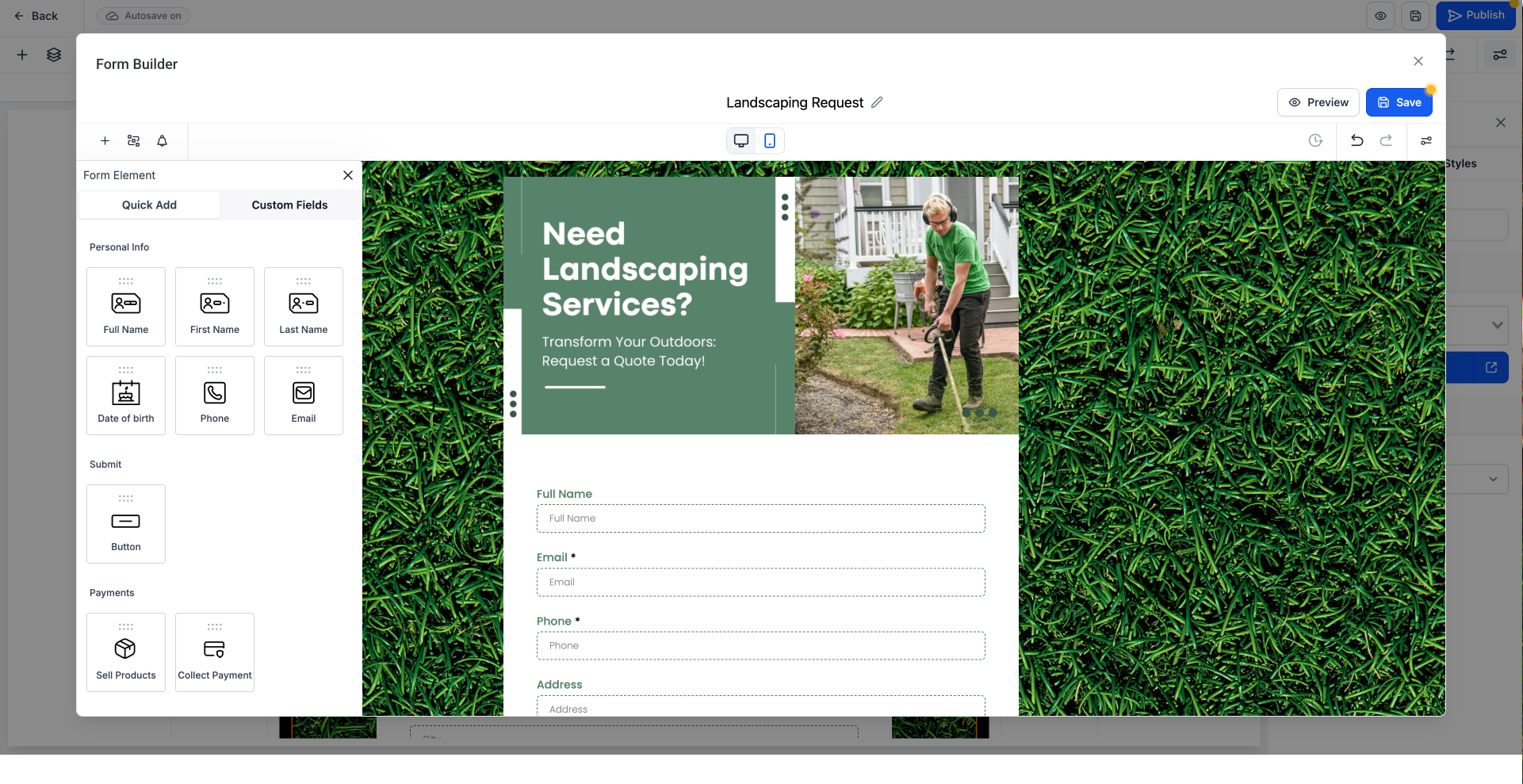Add the Sell Products element
Image resolution: width=1523 pixels, height=784 pixels.
click(126, 652)
